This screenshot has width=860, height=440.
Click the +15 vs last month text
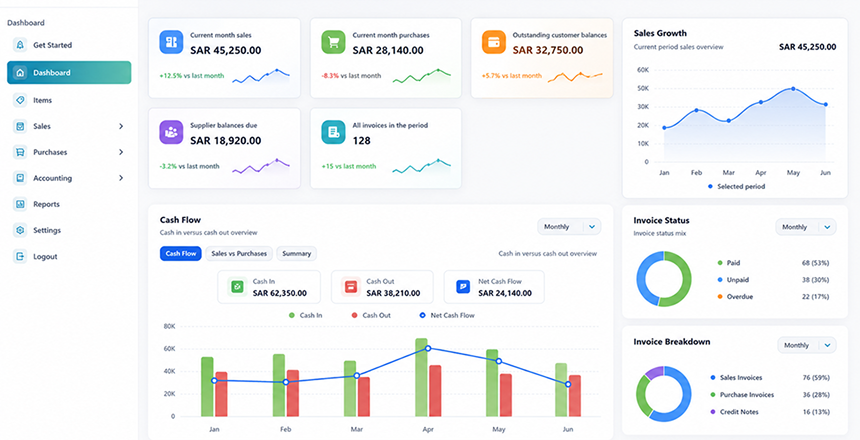(x=349, y=166)
